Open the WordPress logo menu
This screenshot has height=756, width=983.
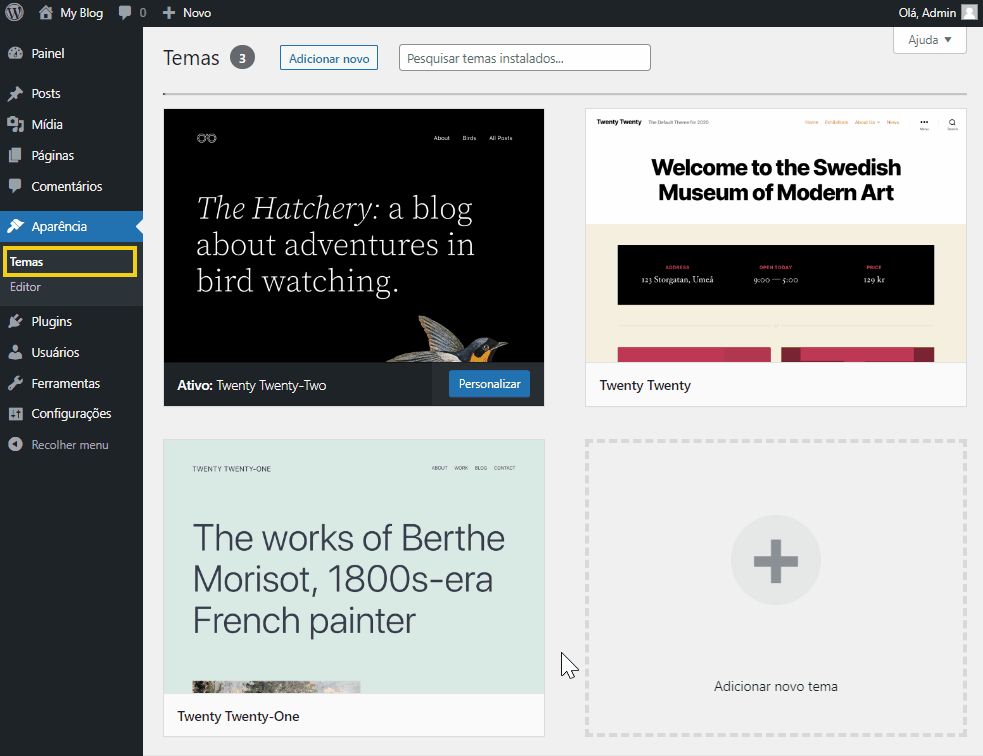coord(14,13)
